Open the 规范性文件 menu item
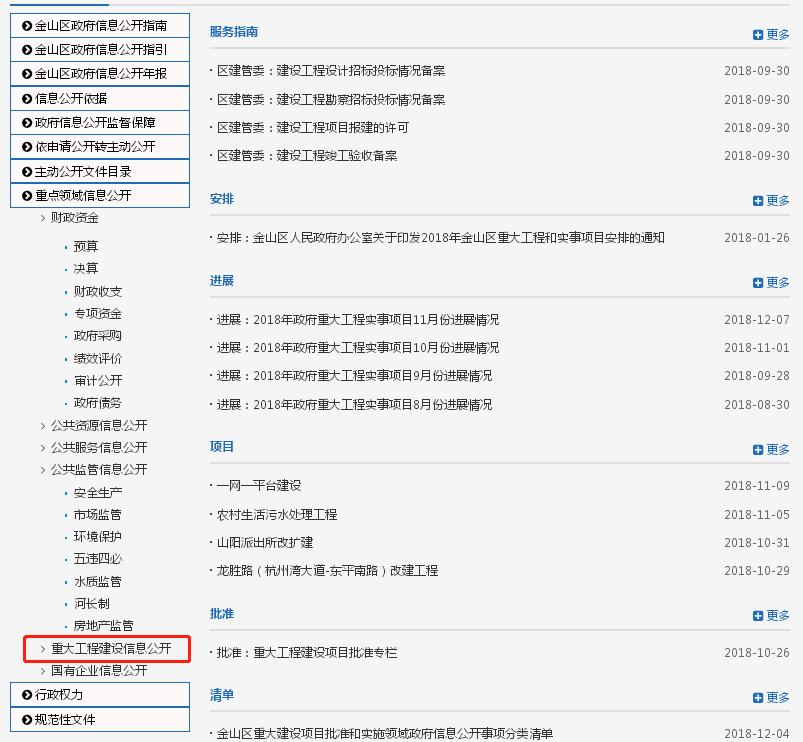This screenshot has height=742, width=803. 66,720
